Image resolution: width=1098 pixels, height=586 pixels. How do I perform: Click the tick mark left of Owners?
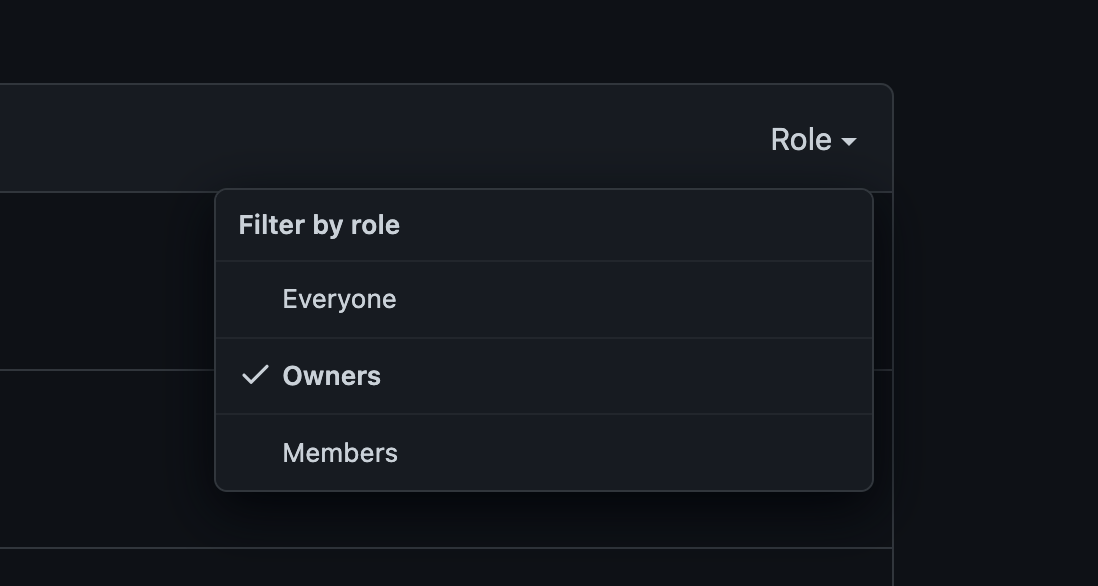click(x=256, y=375)
